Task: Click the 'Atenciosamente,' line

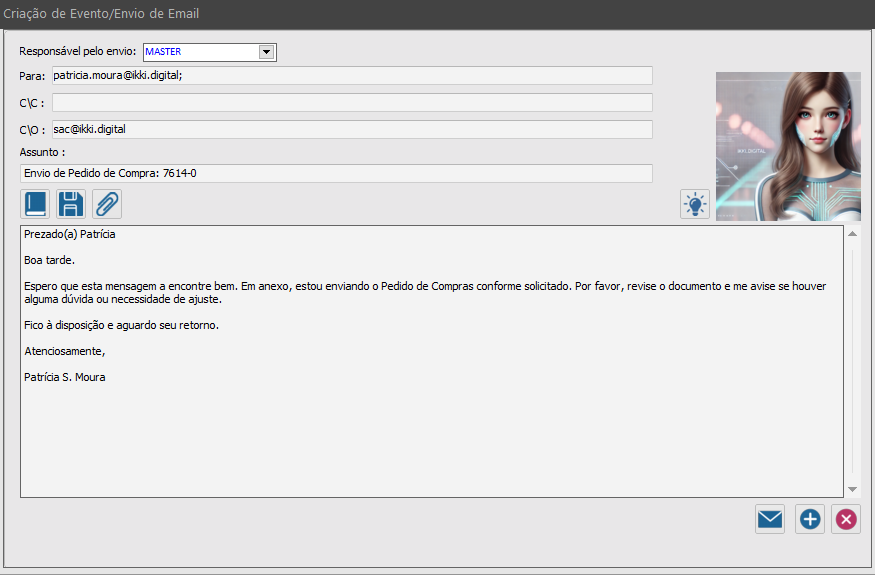Action: [x=65, y=351]
